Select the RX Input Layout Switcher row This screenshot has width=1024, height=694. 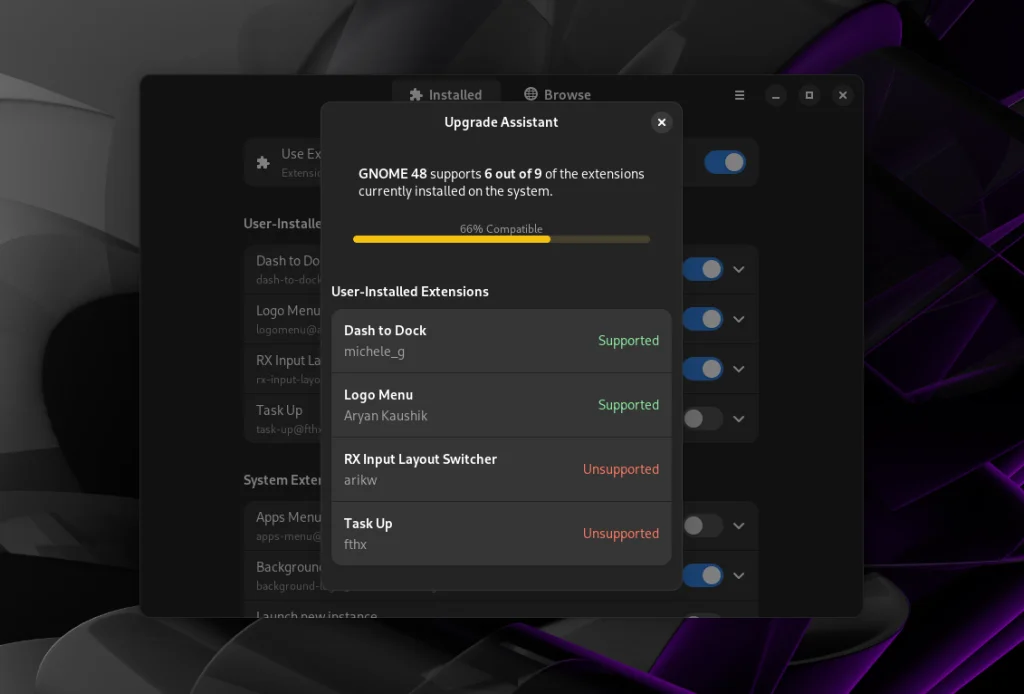point(501,469)
